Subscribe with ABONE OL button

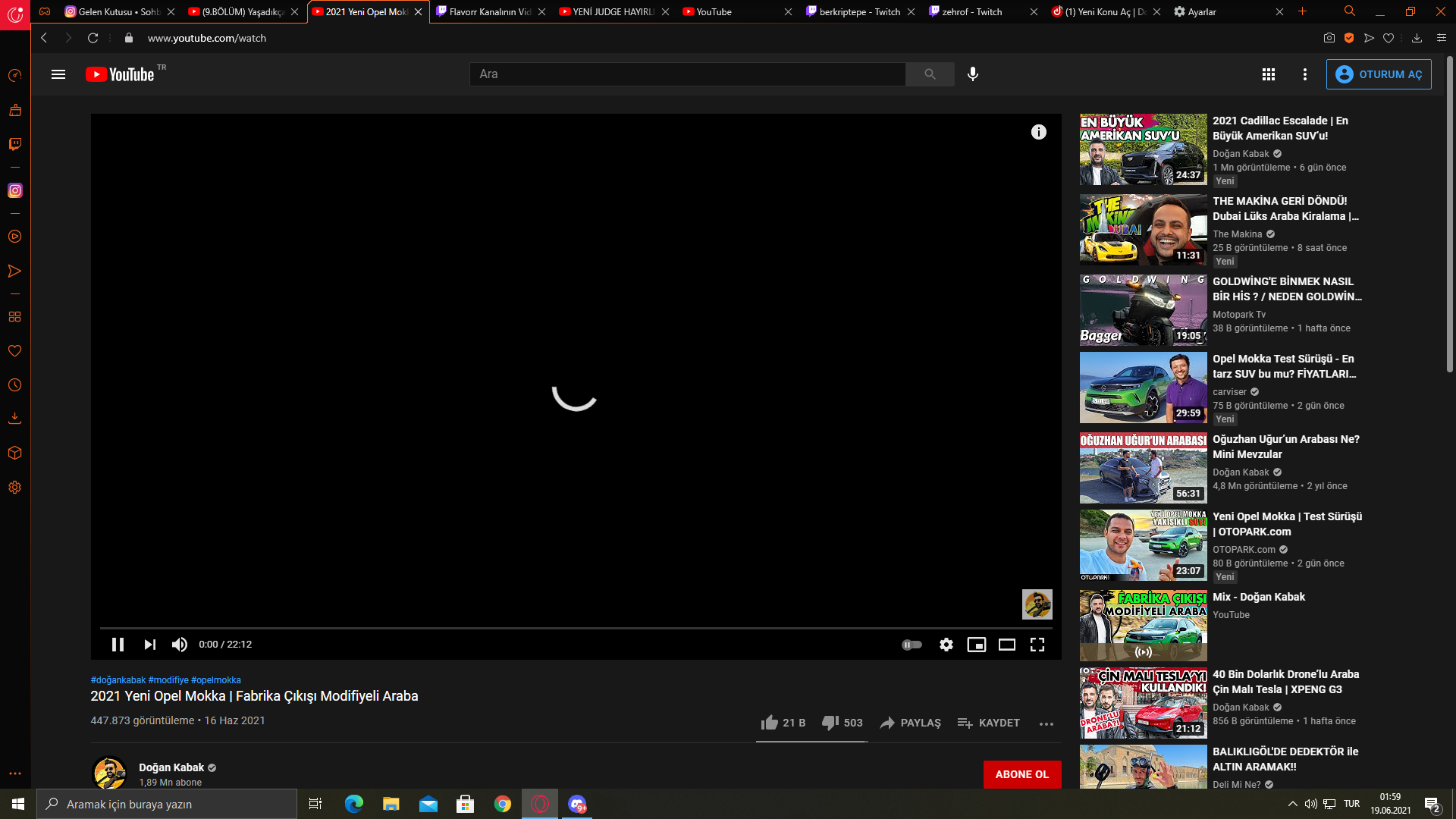click(x=1022, y=774)
